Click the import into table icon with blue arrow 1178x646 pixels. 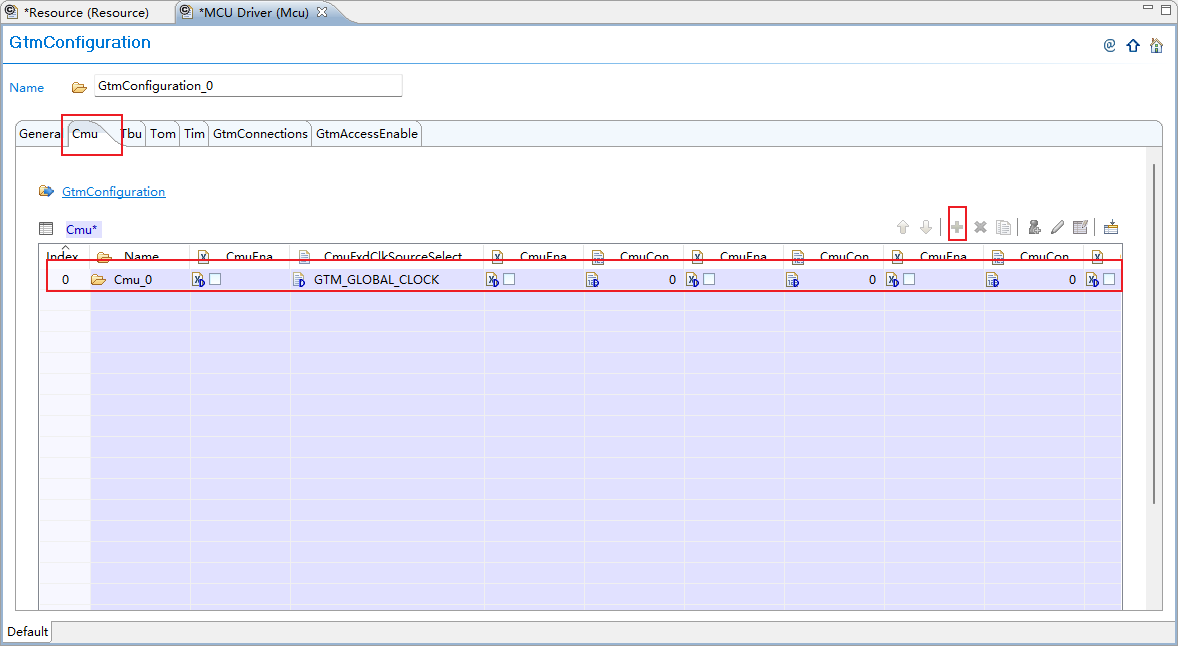[1111, 227]
